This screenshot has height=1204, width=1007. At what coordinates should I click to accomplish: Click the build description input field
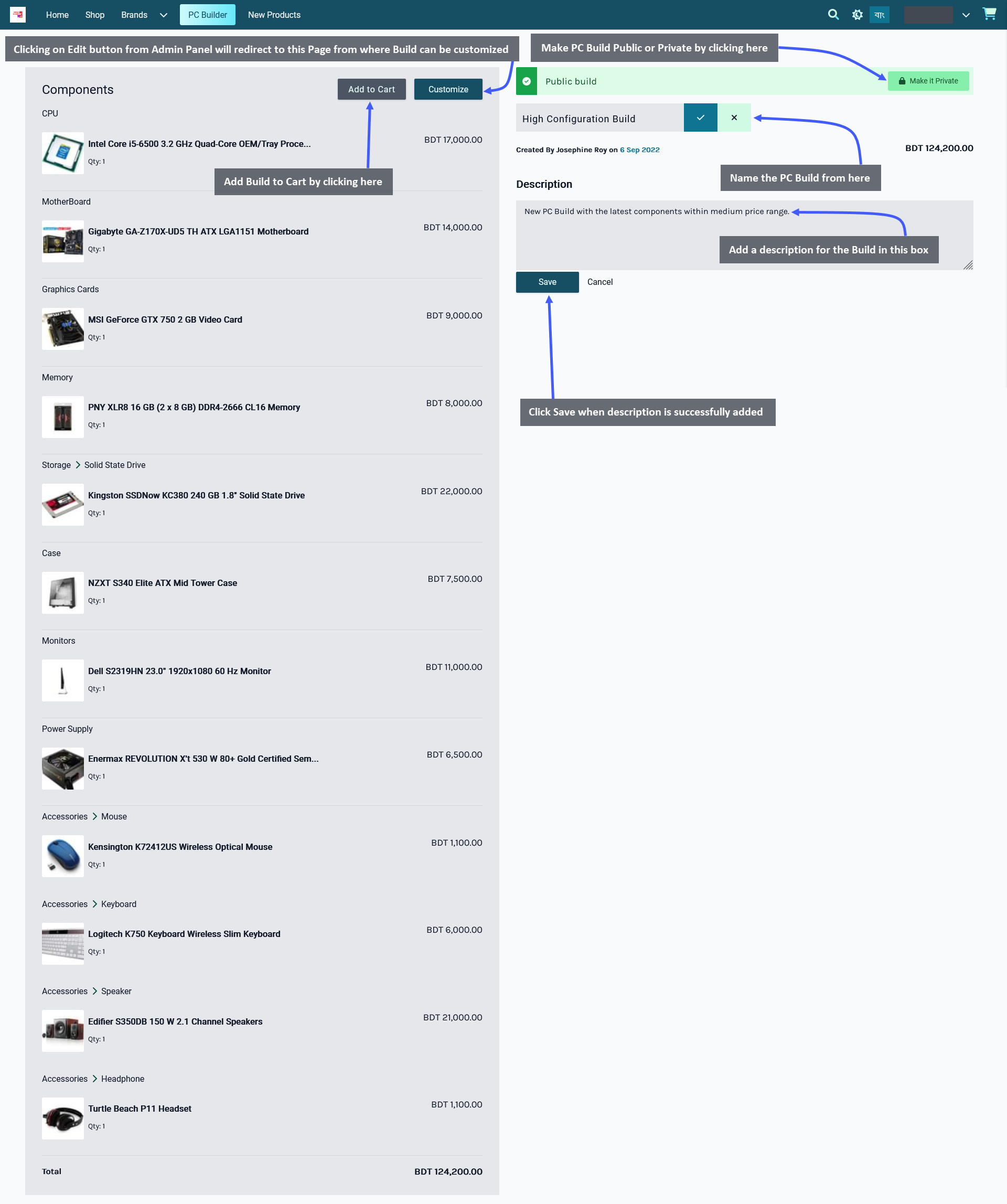744,234
